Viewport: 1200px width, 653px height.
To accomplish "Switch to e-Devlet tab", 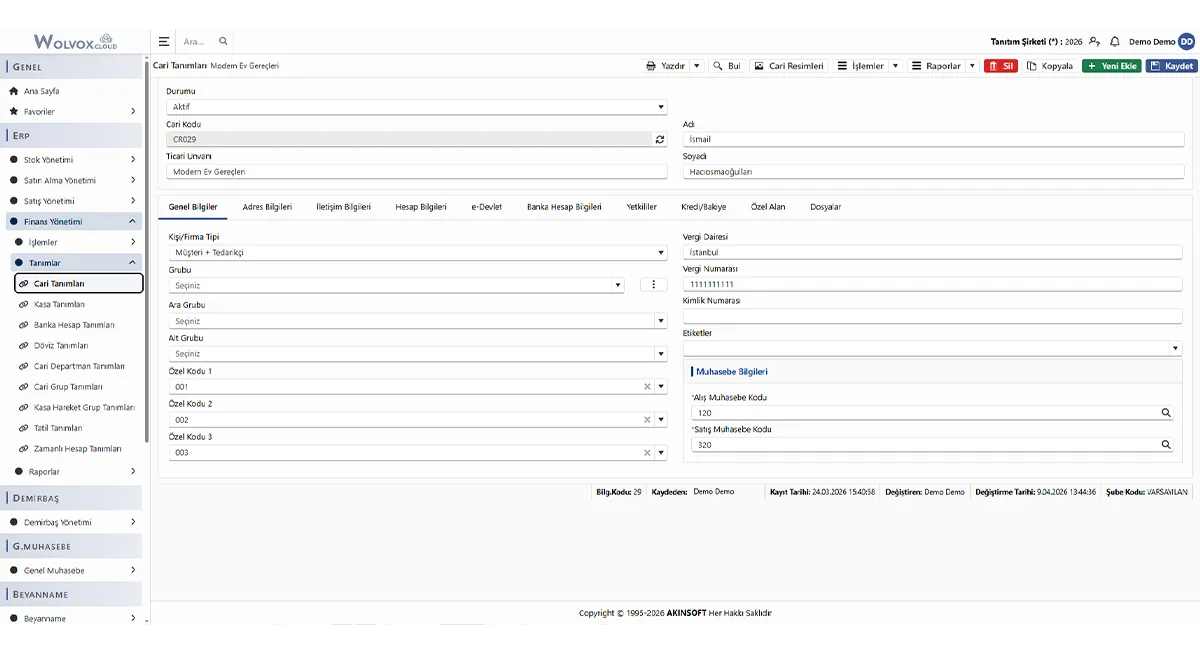I will [x=486, y=207].
